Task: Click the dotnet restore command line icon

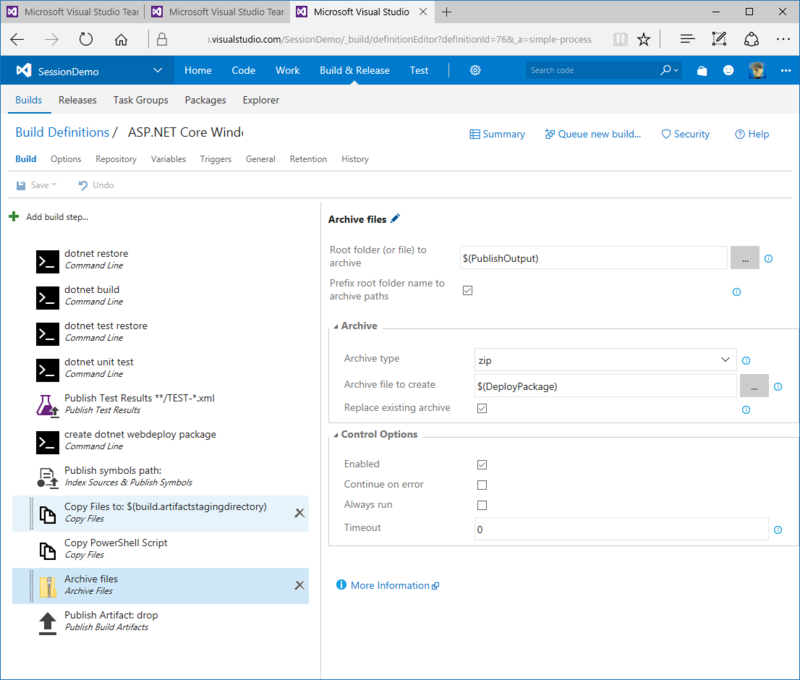Action: (x=47, y=262)
